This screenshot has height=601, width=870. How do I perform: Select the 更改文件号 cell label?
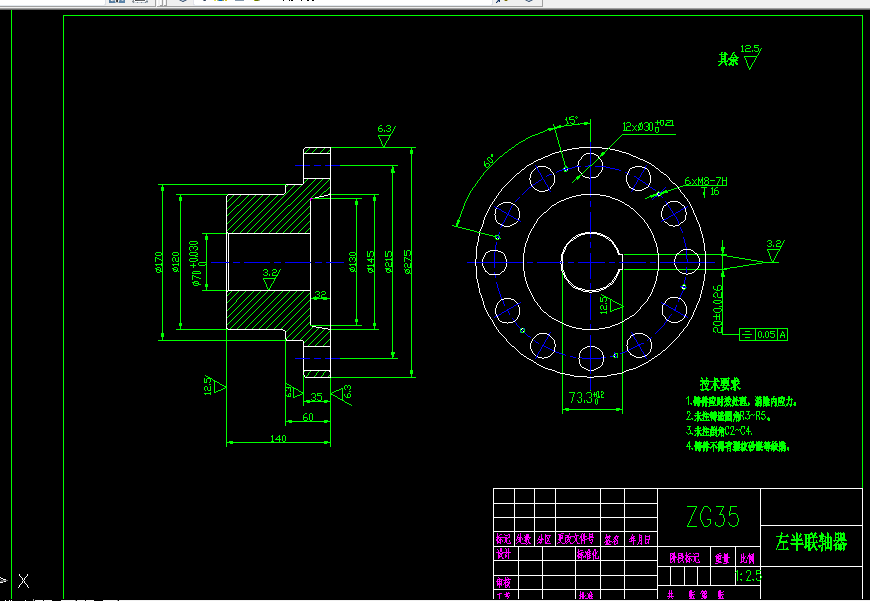click(x=576, y=538)
